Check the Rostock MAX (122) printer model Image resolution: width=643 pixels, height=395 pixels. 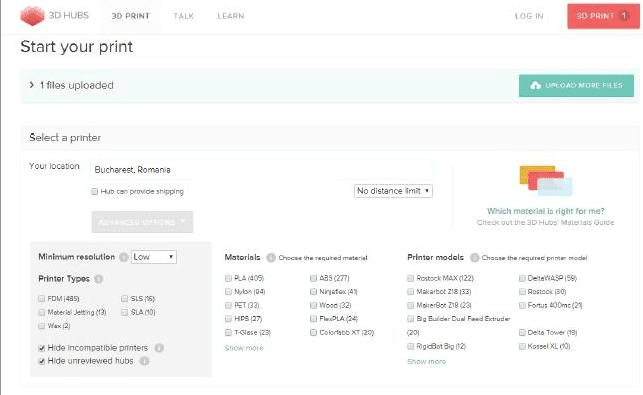410,278
